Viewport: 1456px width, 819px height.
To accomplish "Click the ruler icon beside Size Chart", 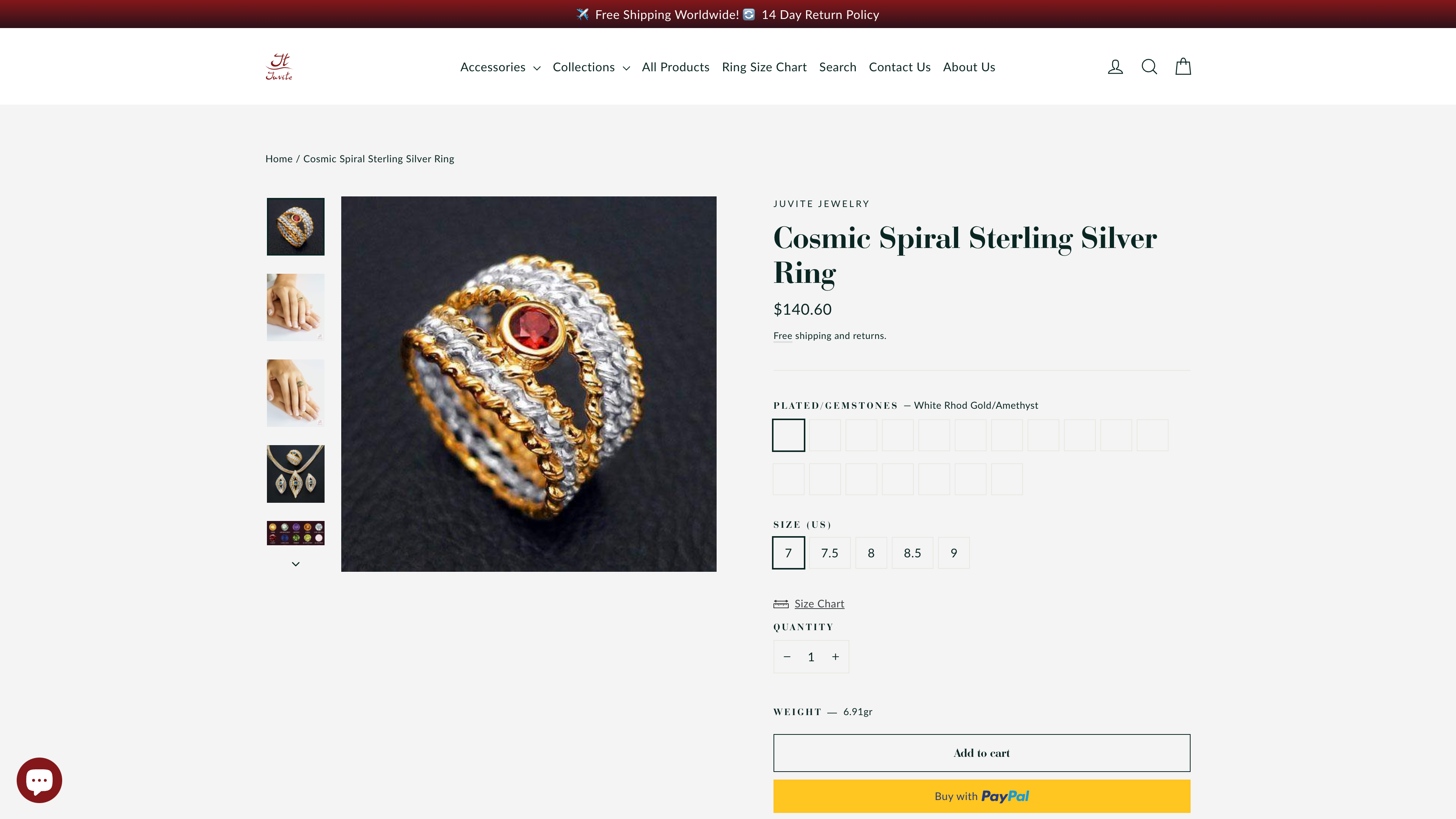I will [x=781, y=603].
